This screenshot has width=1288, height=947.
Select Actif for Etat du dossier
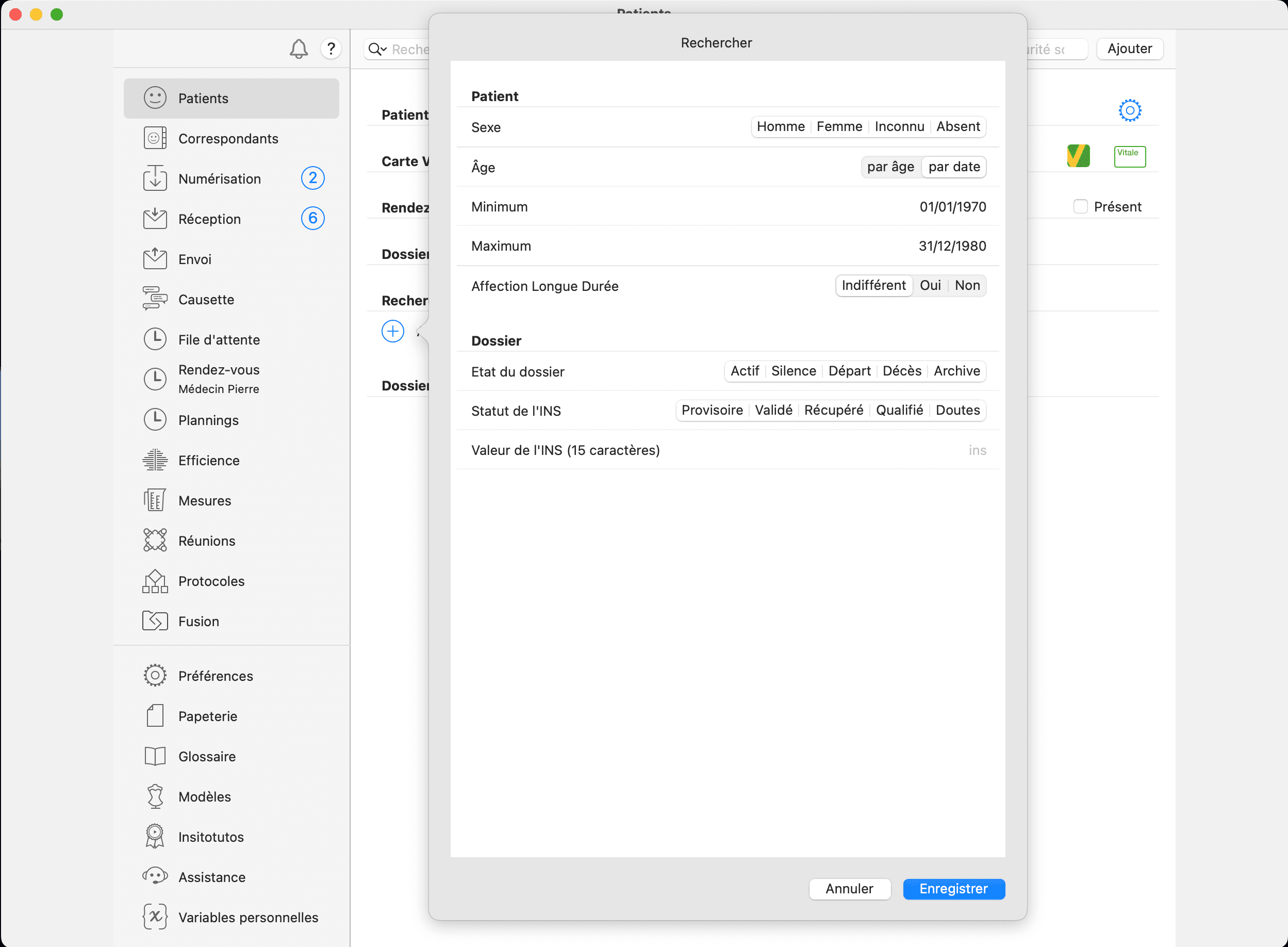pos(744,371)
